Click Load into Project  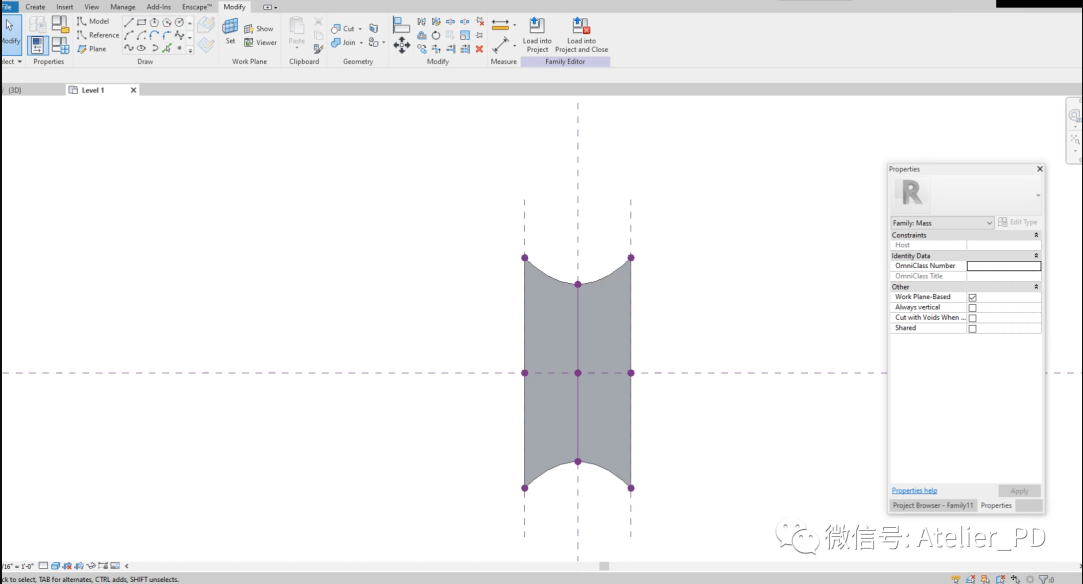click(x=537, y=35)
